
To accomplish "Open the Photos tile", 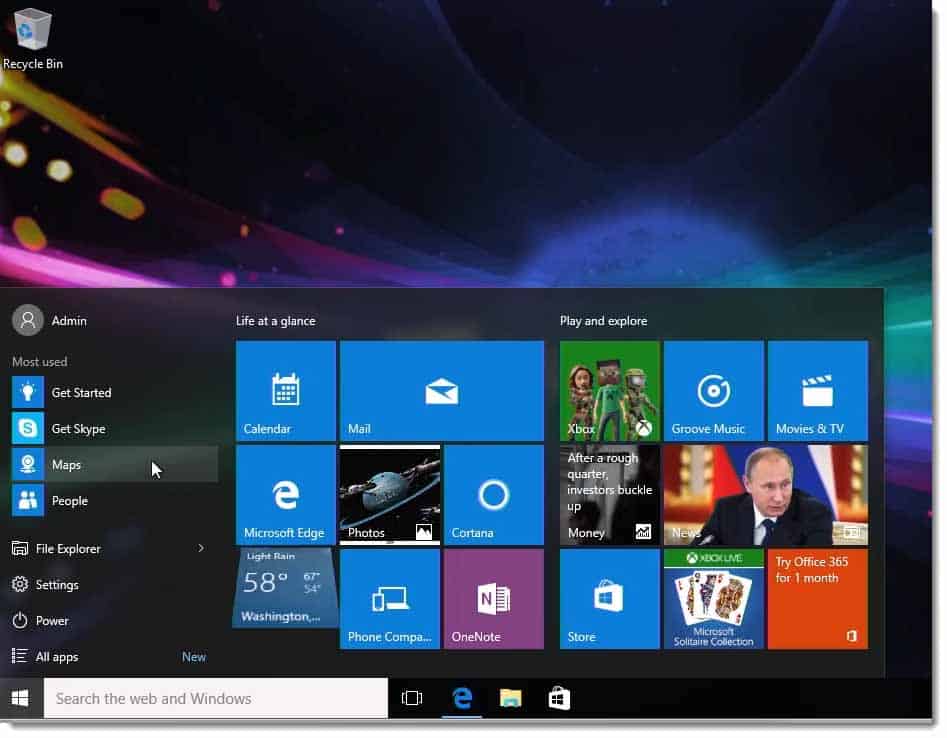I will 390,495.
